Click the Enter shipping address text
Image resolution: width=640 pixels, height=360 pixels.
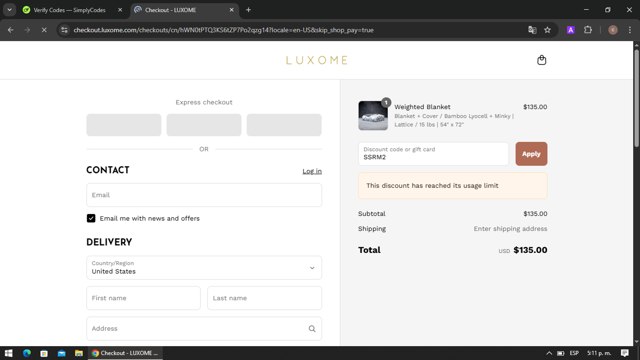(x=510, y=229)
